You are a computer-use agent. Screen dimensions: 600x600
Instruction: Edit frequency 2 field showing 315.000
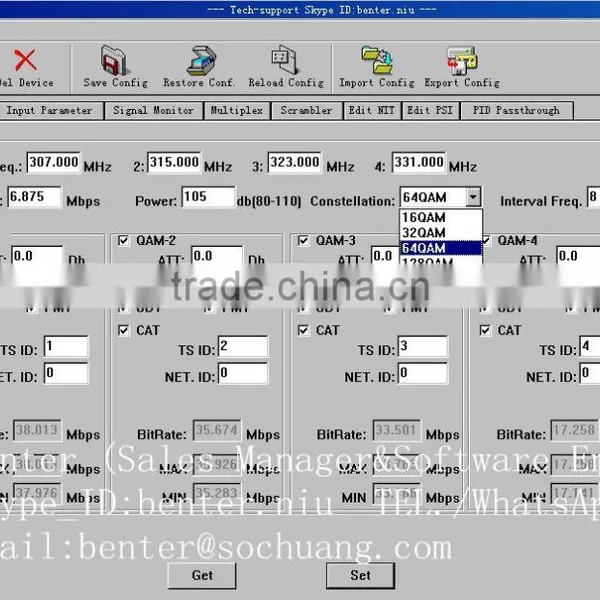click(x=174, y=162)
